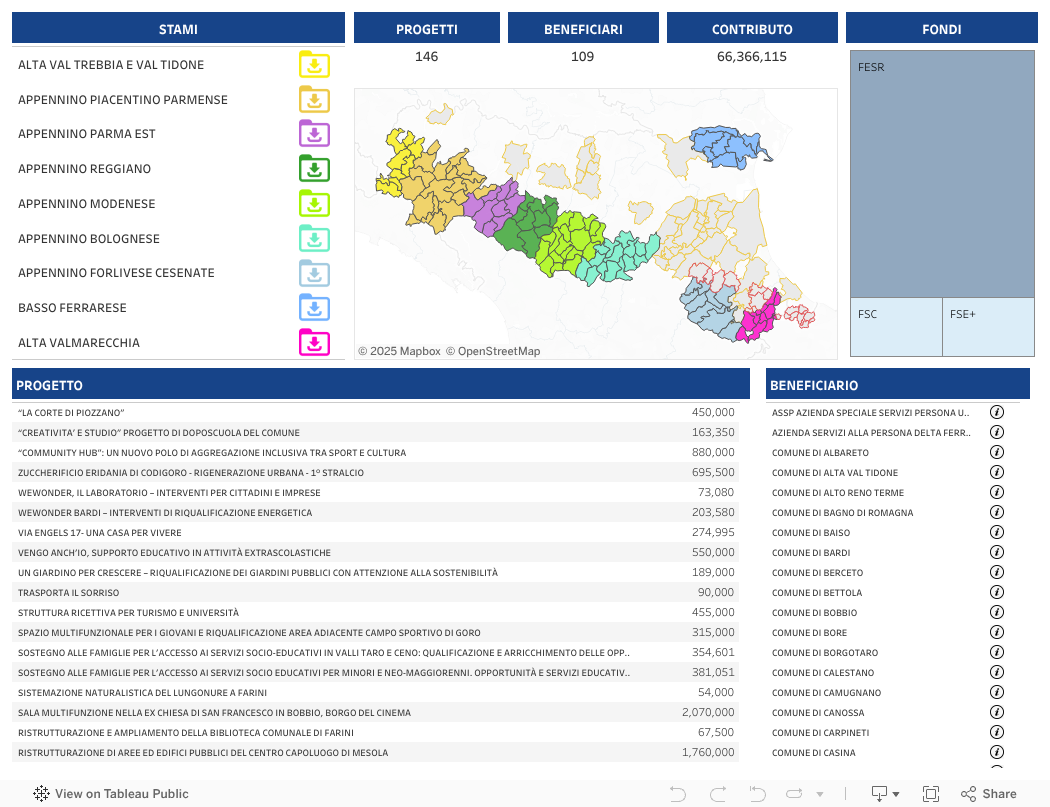Viewport: 1050px width, 807px height.
Task: Click the Share button
Action: [x=988, y=794]
